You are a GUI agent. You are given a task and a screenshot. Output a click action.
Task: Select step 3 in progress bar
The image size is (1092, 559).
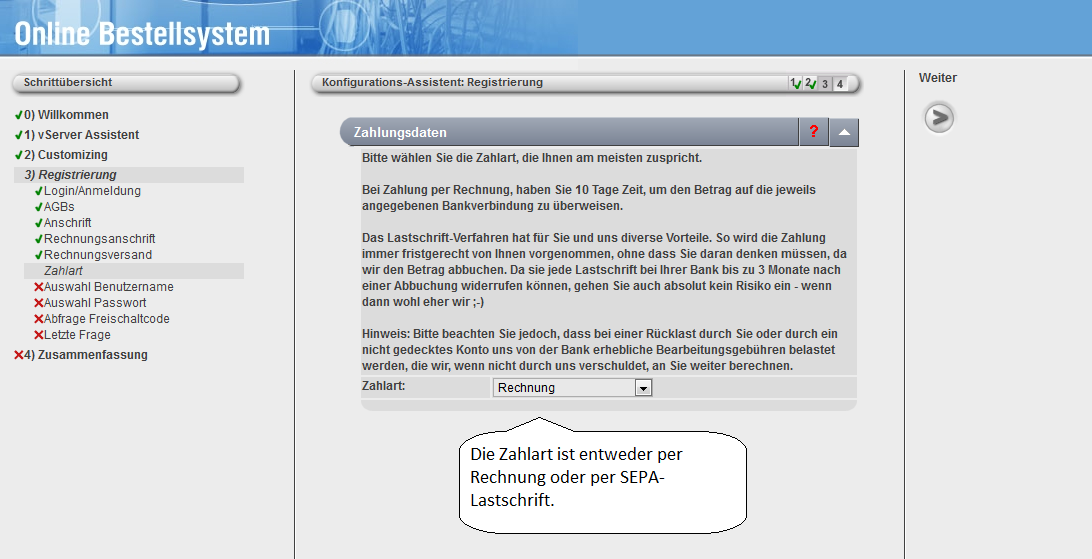(825, 83)
